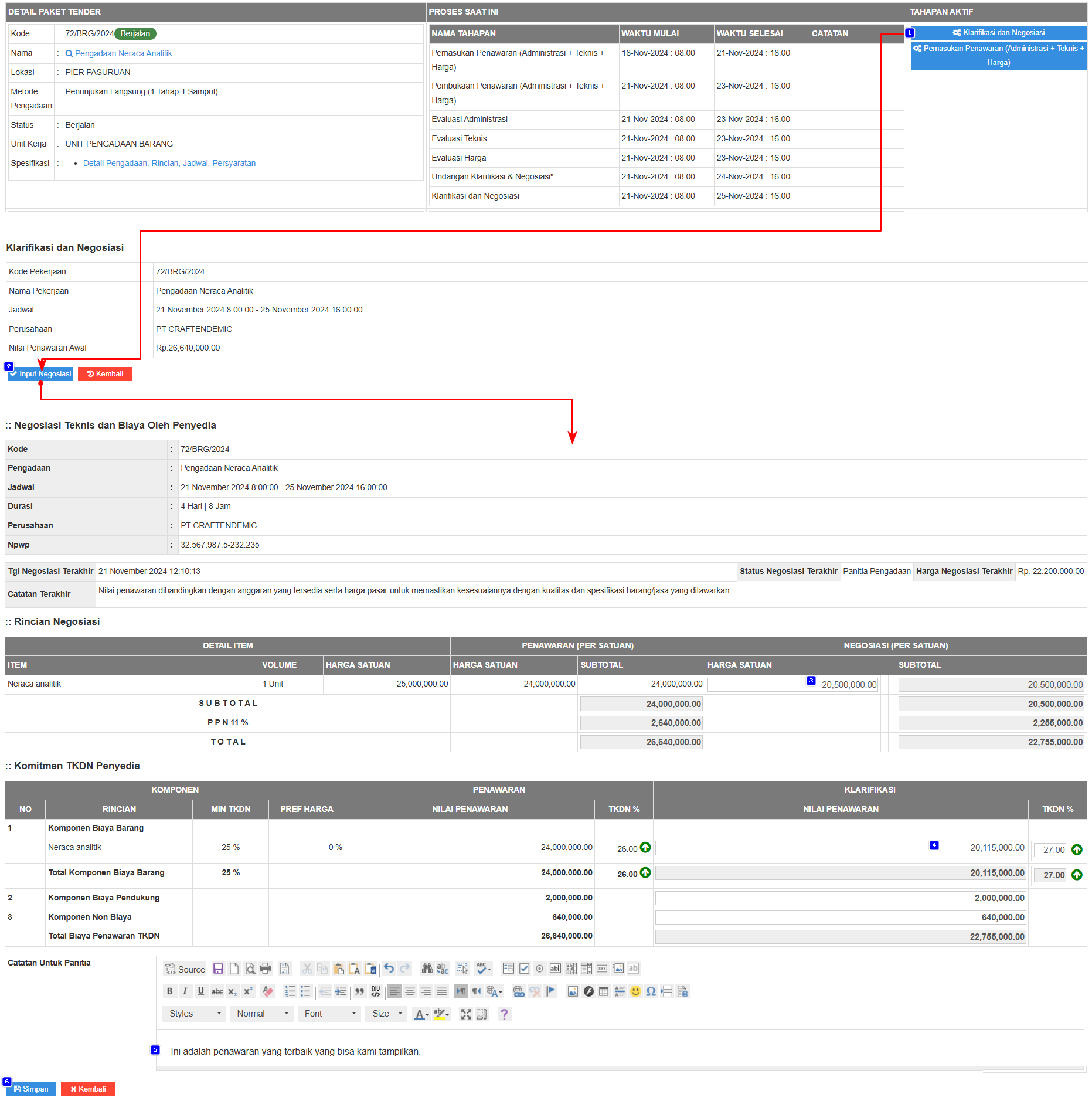The height and width of the screenshot is (1101, 1092).
Task: Select Pemasukan Penawaran stage in Tahapan Aktif
Action: (x=998, y=56)
